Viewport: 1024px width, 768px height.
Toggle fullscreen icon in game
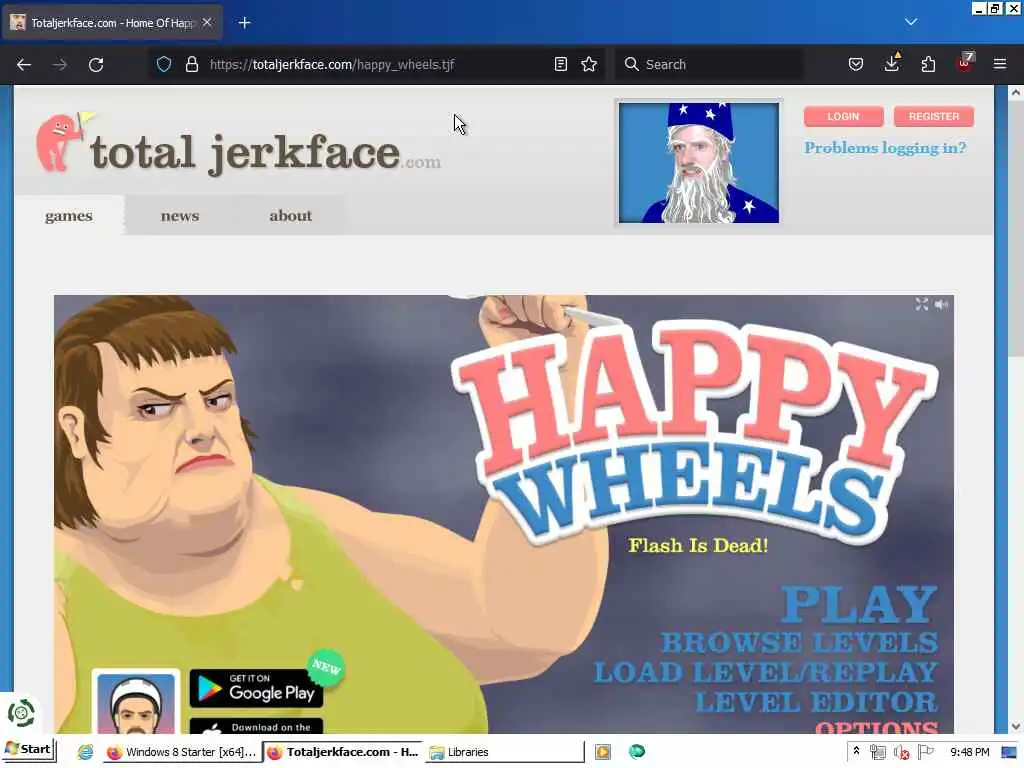pyautogui.click(x=921, y=304)
